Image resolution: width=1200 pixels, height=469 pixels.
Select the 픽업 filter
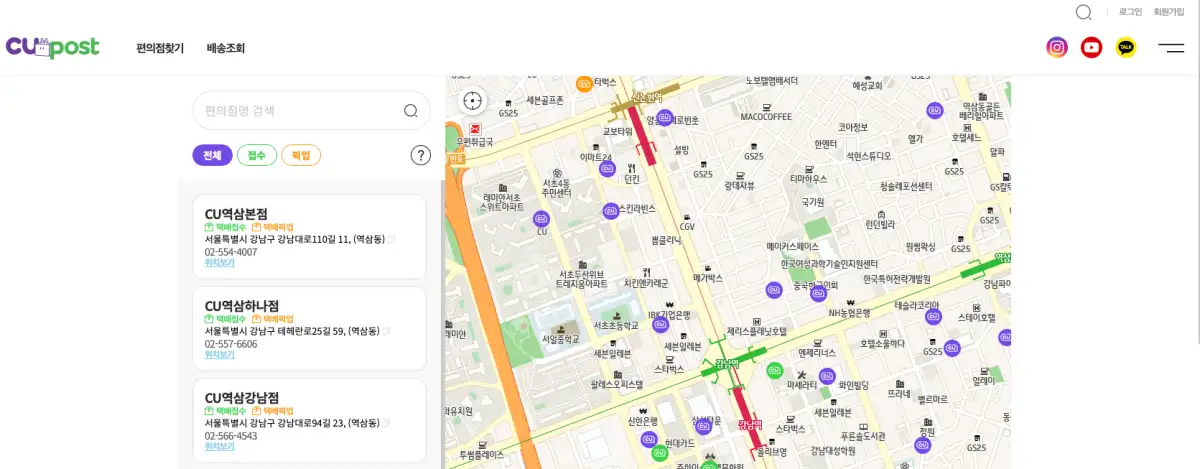301,155
